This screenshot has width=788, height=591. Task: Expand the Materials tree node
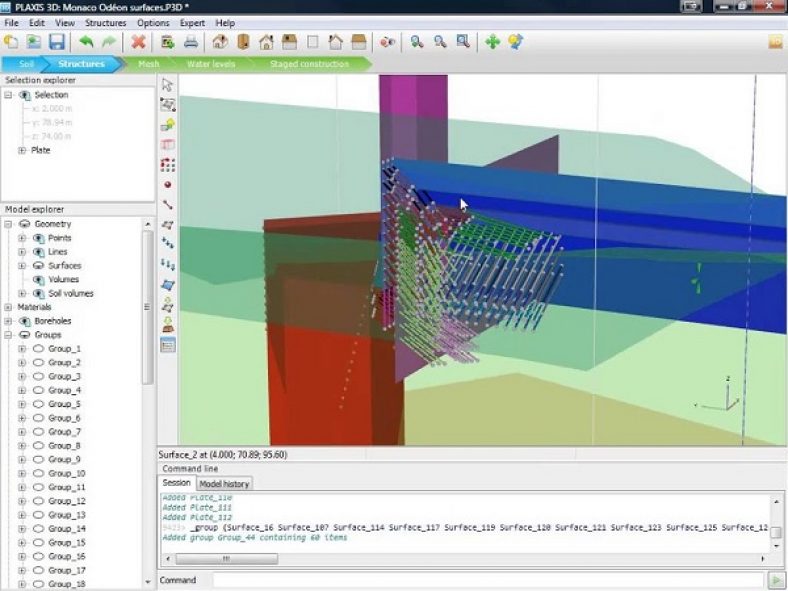click(8, 307)
